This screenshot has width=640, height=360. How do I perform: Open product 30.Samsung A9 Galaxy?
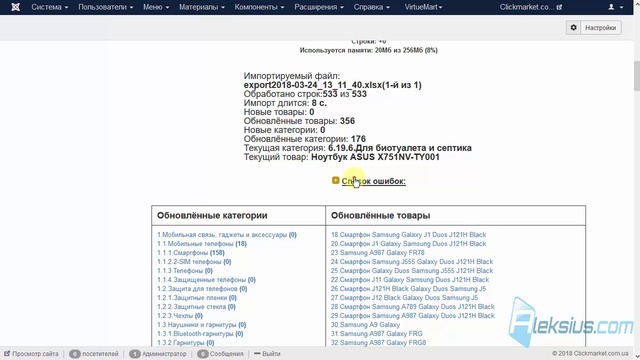pos(365,324)
